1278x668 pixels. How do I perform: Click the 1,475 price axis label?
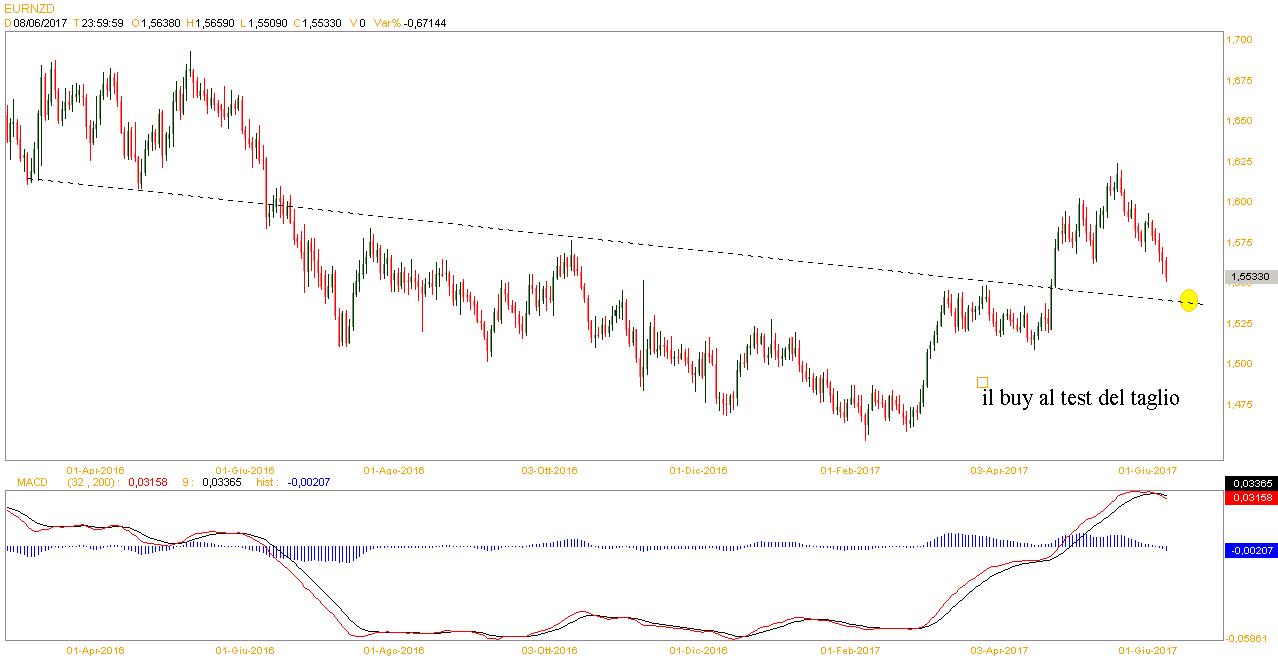1239,404
